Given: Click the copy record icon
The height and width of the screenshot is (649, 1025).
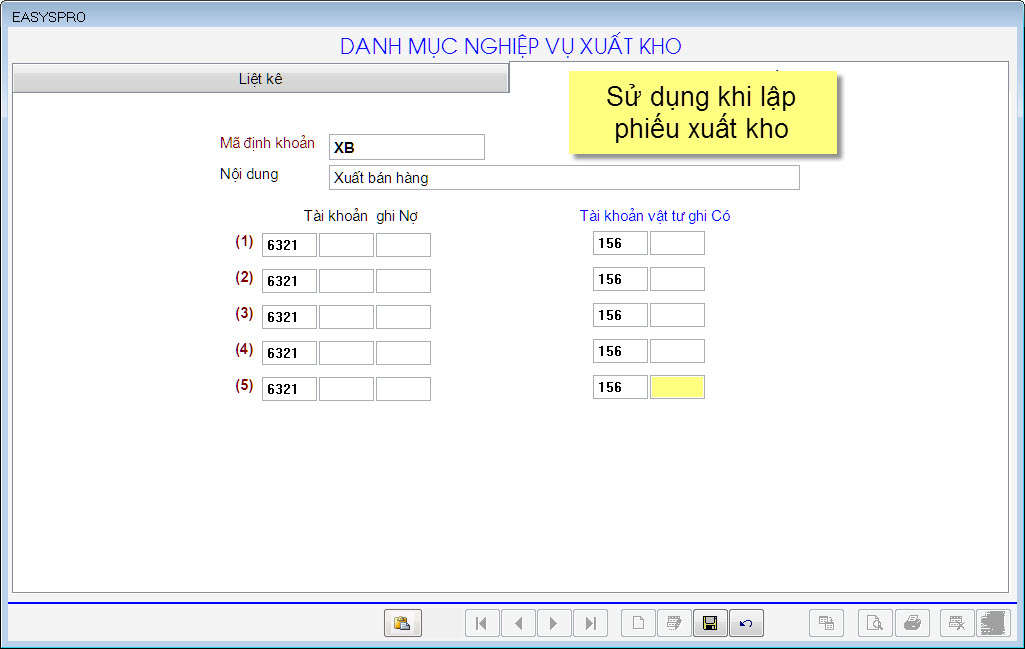Looking at the screenshot, I should pyautogui.click(x=826, y=622).
